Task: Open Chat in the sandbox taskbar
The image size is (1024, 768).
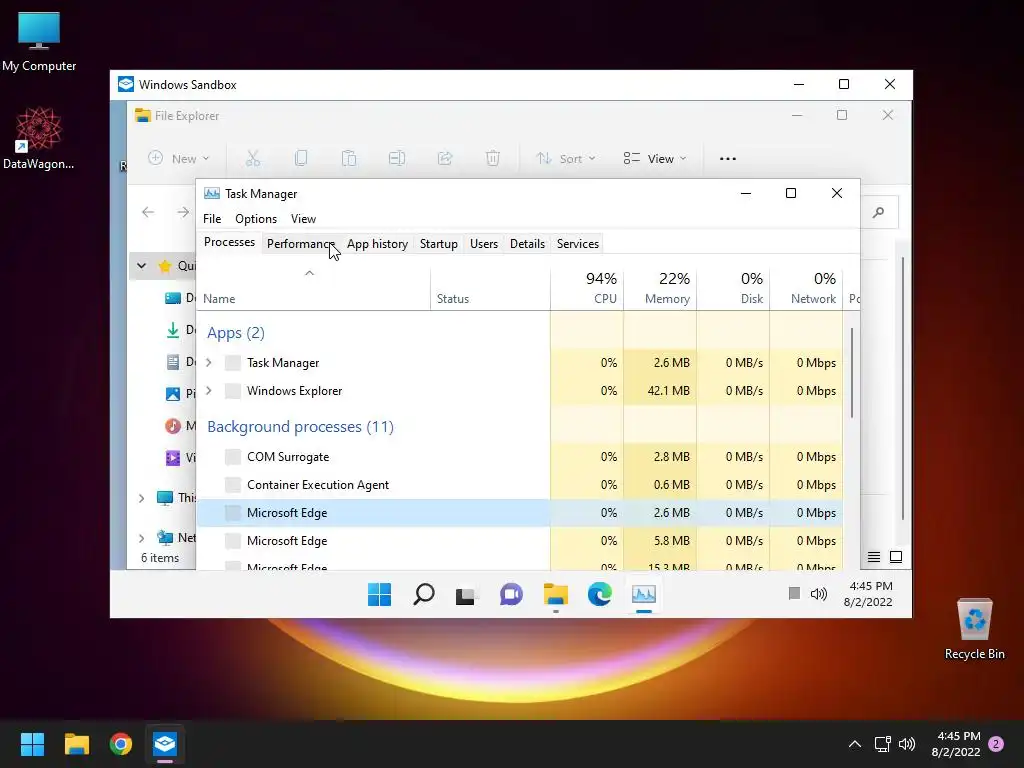Action: tap(511, 595)
